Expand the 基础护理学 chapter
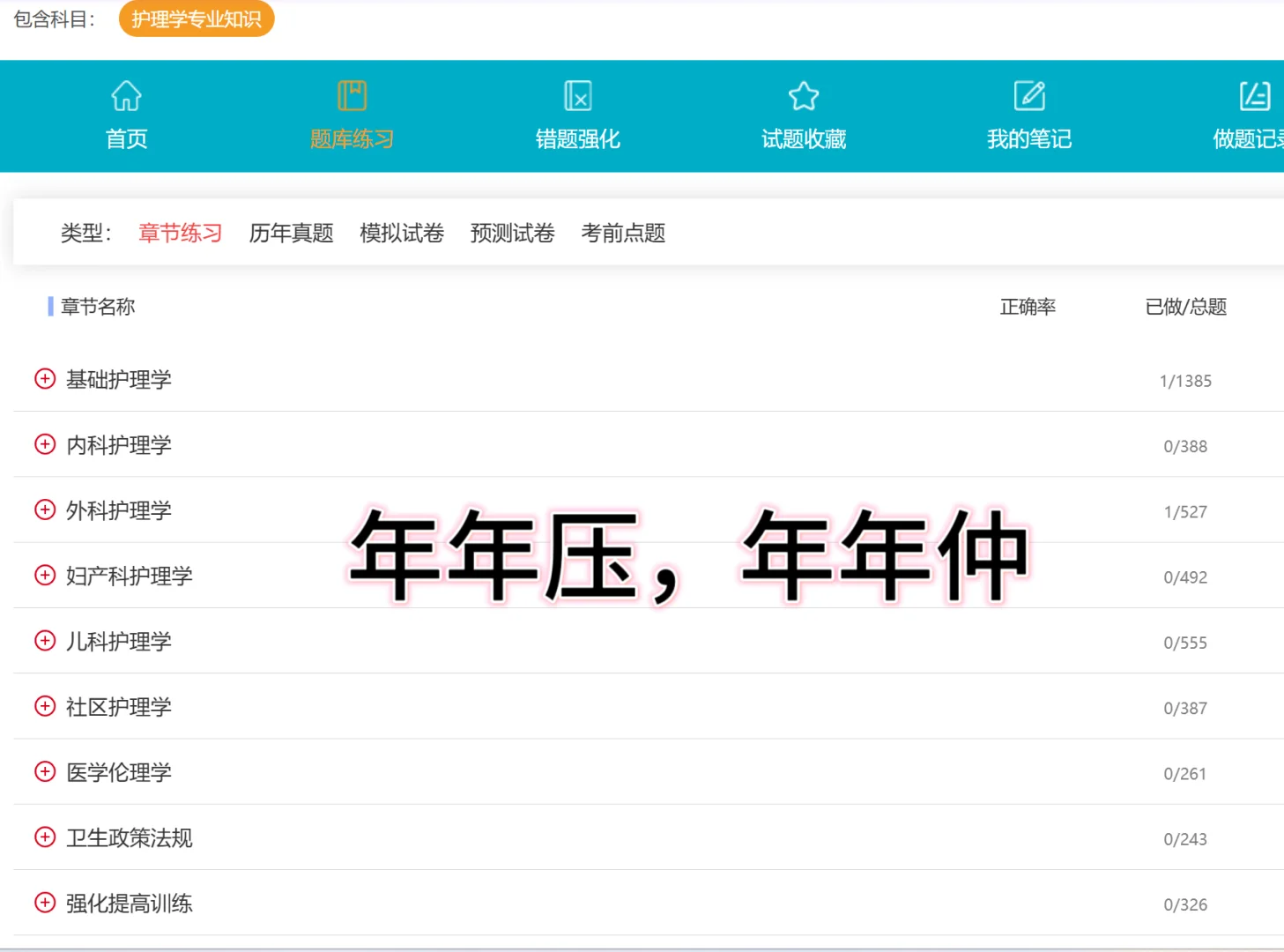Image resolution: width=1284 pixels, height=952 pixels. (x=45, y=379)
